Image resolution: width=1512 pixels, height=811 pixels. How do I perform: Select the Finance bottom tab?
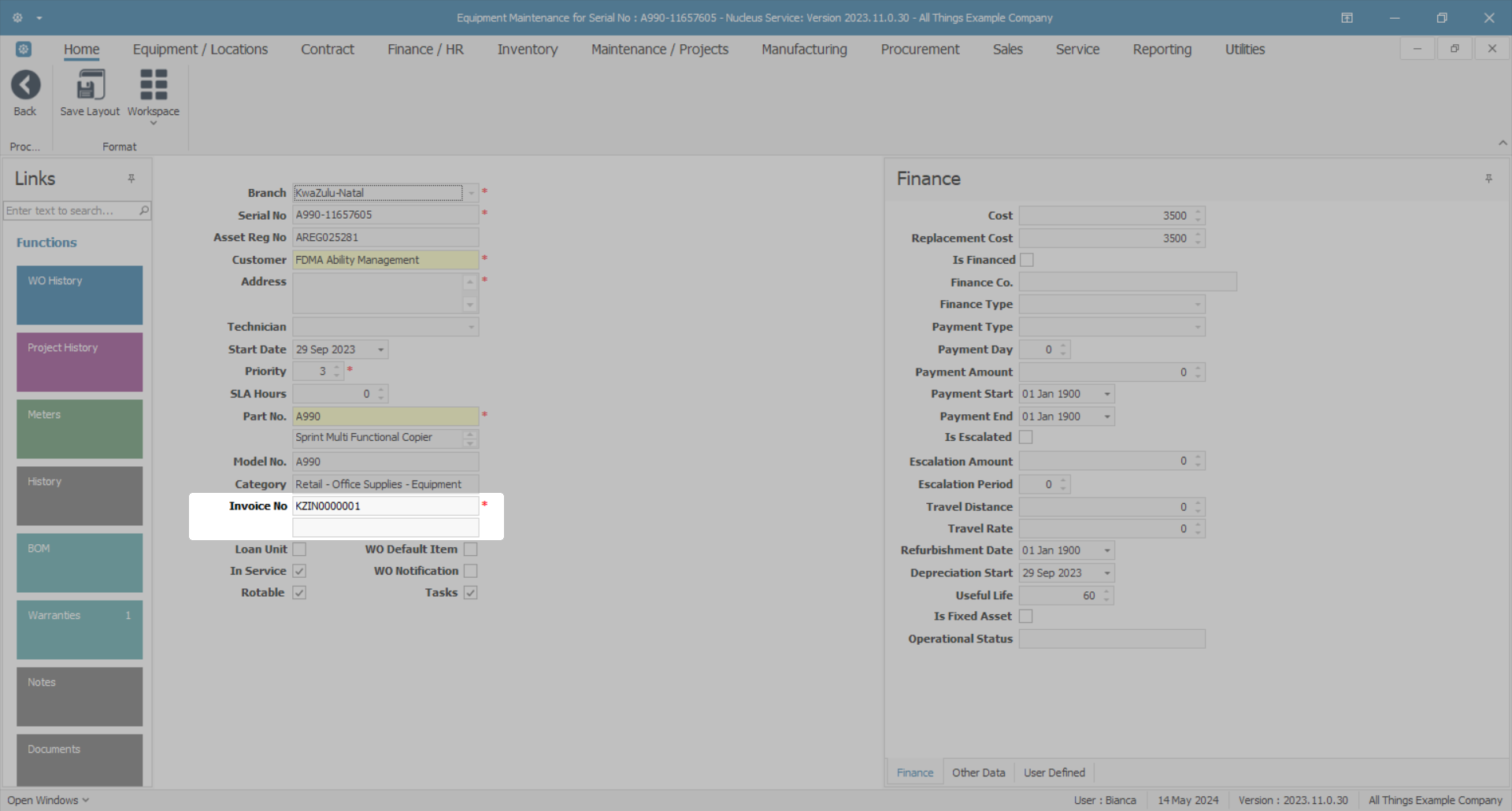click(915, 772)
